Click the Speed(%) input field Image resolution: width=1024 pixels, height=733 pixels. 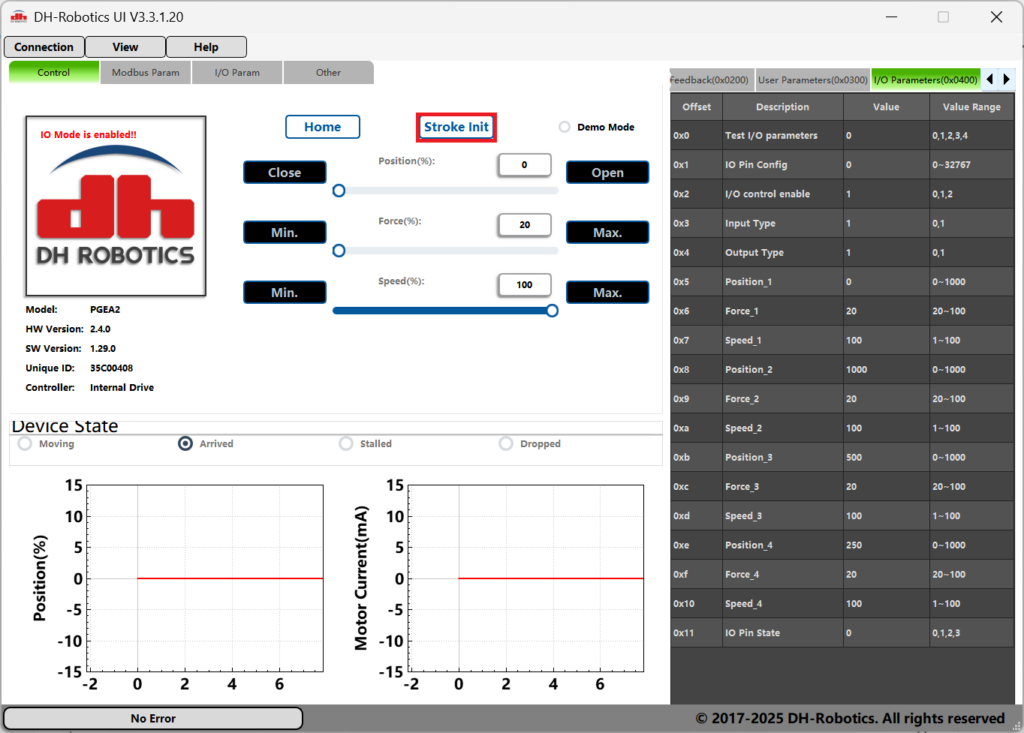tap(524, 285)
